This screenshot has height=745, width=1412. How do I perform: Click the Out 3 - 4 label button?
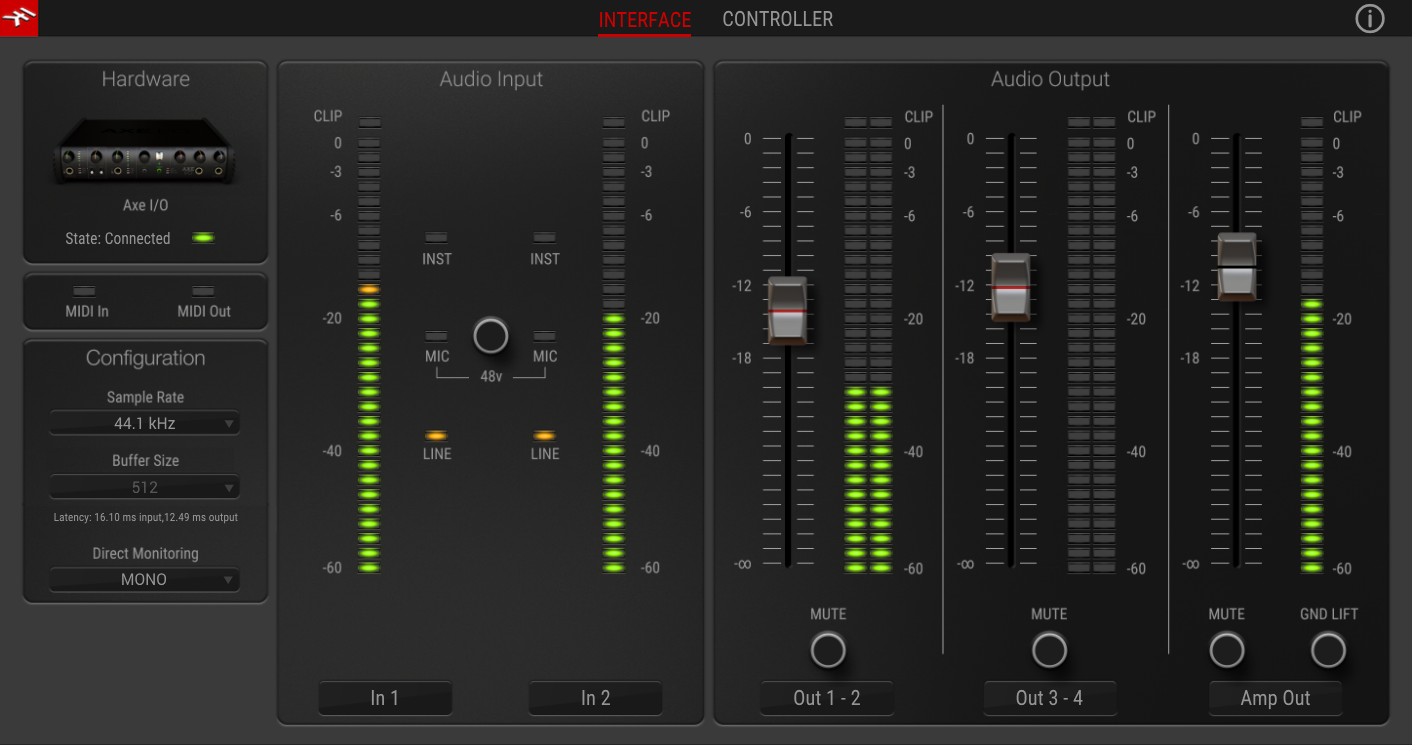1050,698
